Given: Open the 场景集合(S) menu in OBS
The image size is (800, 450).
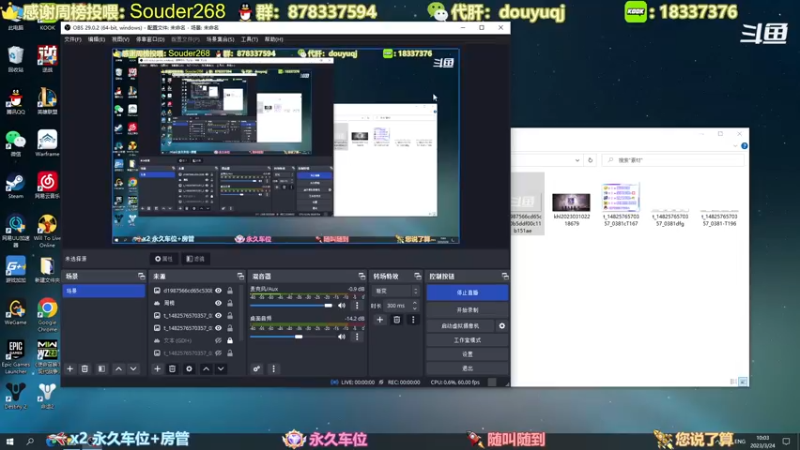Looking at the screenshot, I should coord(220,39).
